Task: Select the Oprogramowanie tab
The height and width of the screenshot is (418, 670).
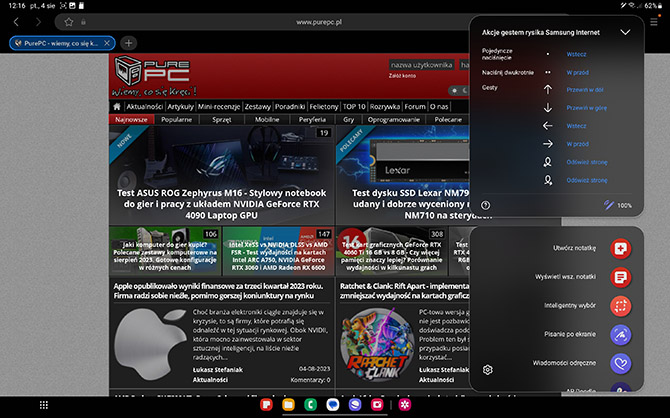Action: pos(394,120)
